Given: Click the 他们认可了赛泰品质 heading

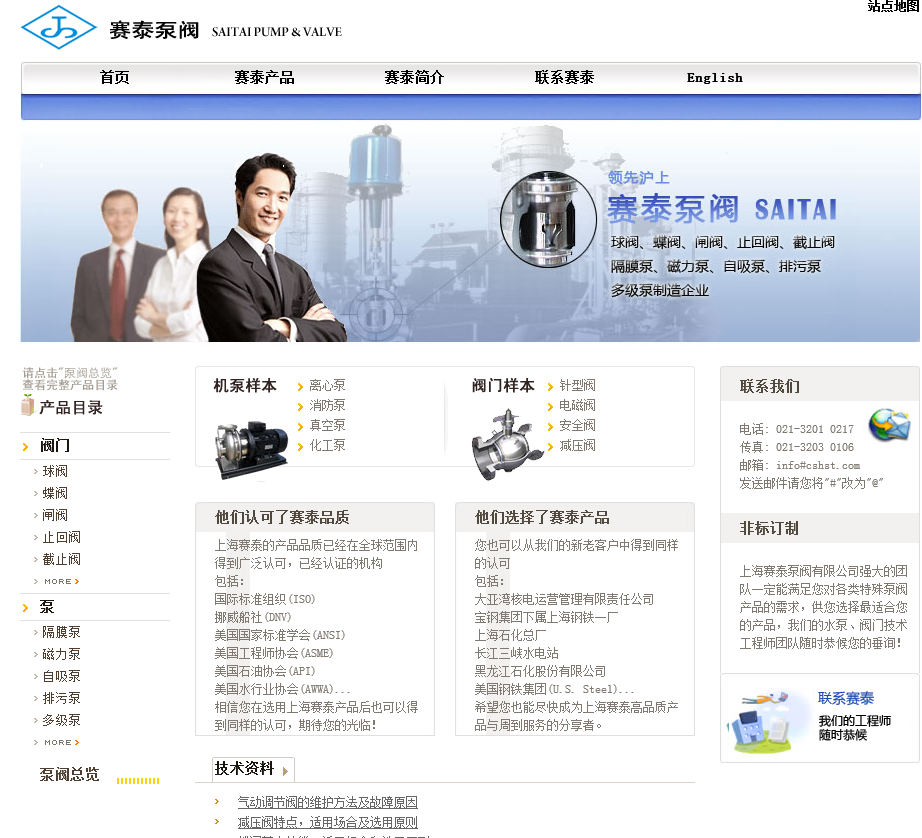Looking at the screenshot, I should 282,518.
